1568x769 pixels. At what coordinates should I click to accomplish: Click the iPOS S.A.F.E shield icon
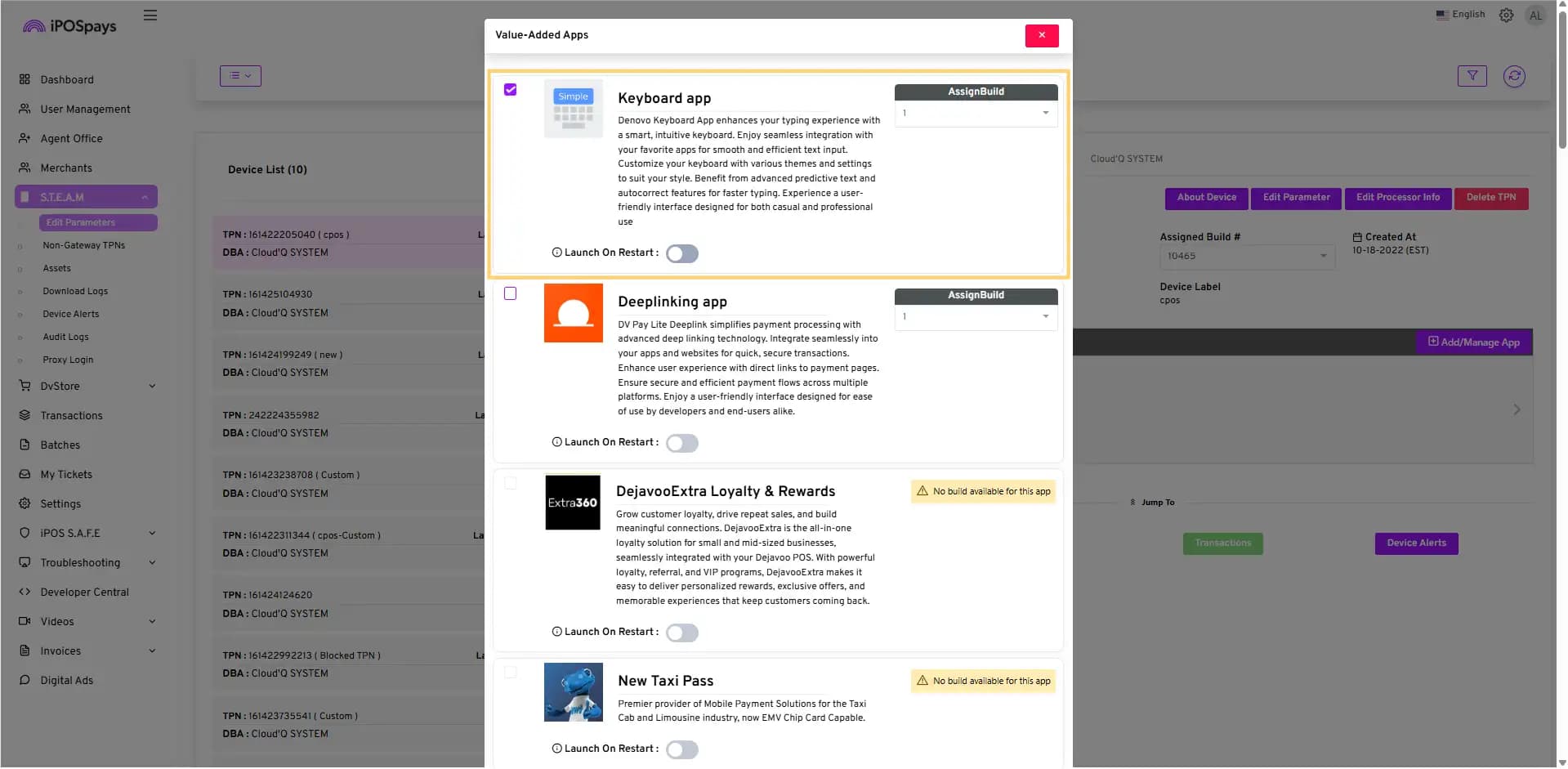[x=25, y=533]
